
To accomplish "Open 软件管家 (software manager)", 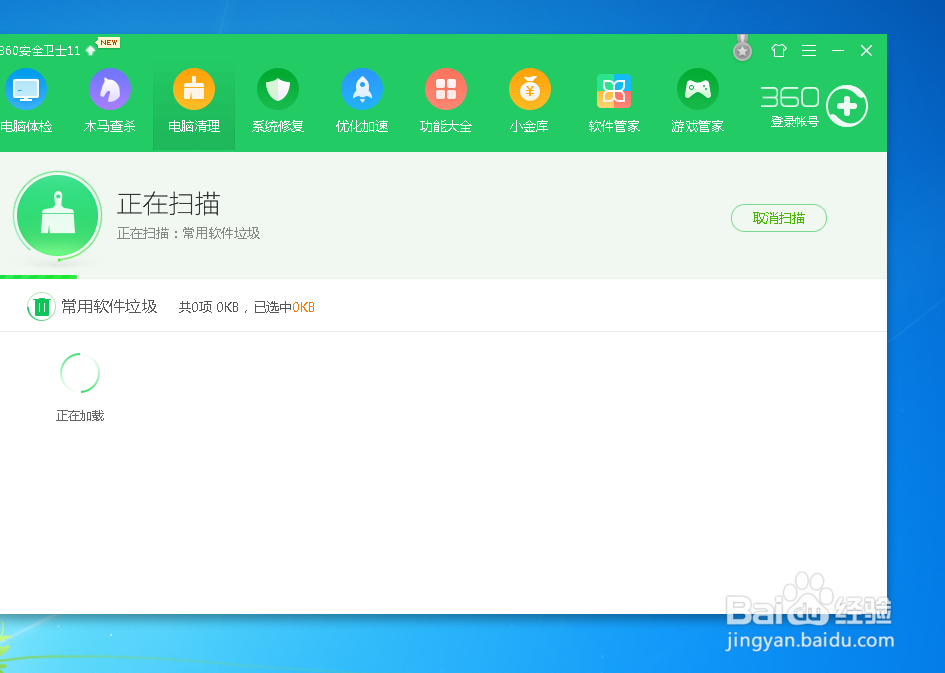I will point(614,100).
